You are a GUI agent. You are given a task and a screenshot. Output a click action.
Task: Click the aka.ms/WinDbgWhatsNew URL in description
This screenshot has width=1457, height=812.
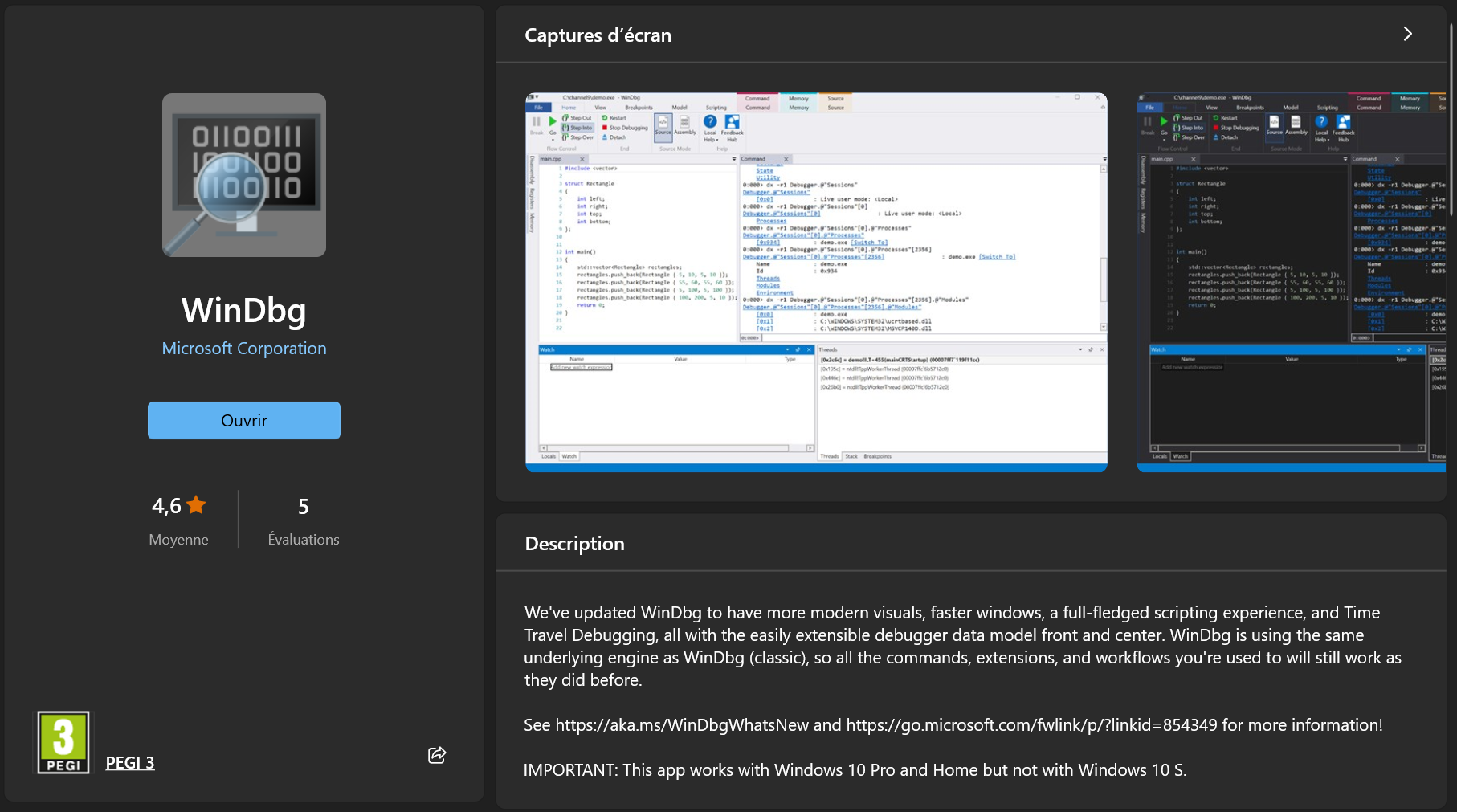click(x=682, y=725)
